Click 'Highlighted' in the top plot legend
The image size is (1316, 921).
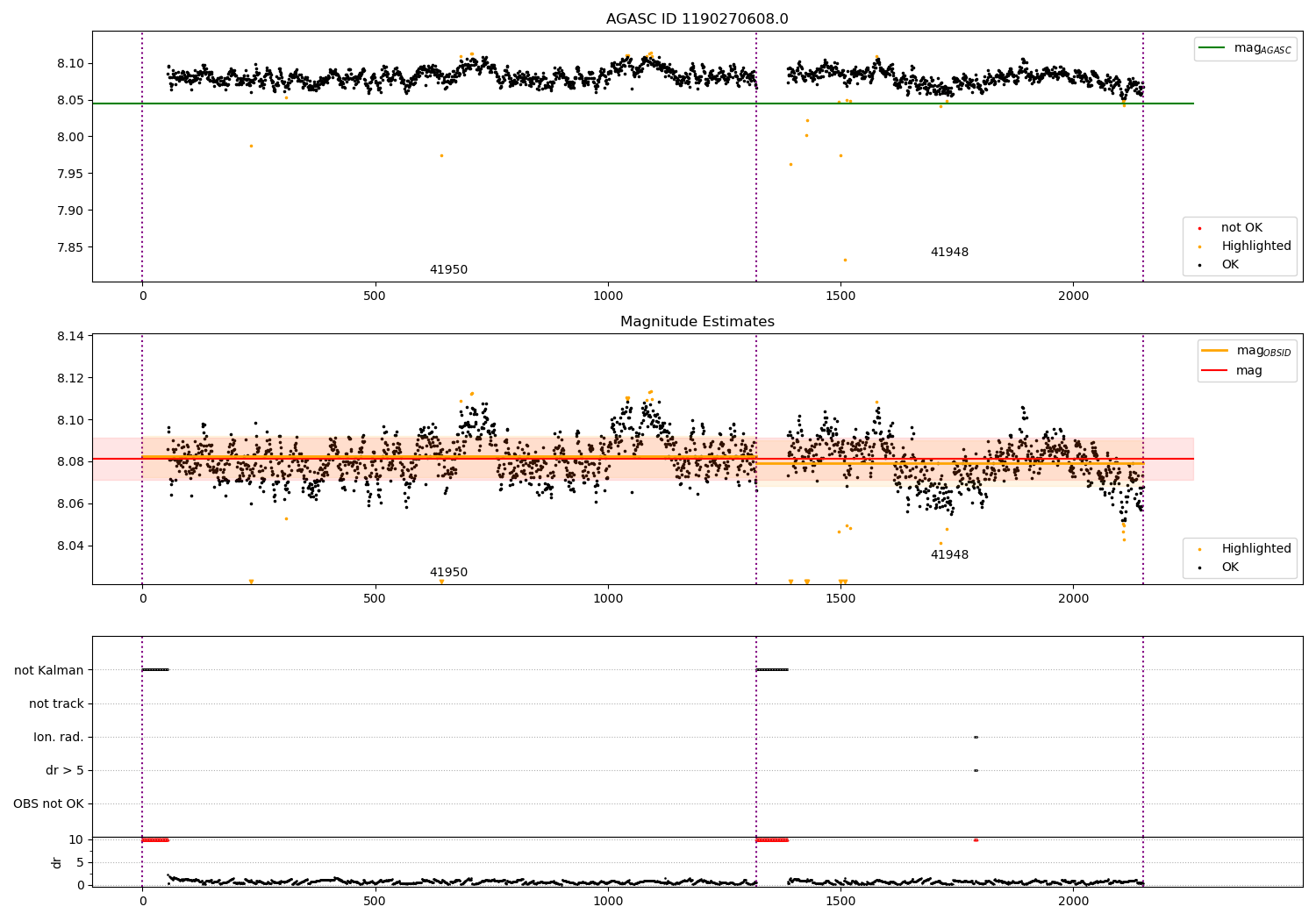point(1256,246)
